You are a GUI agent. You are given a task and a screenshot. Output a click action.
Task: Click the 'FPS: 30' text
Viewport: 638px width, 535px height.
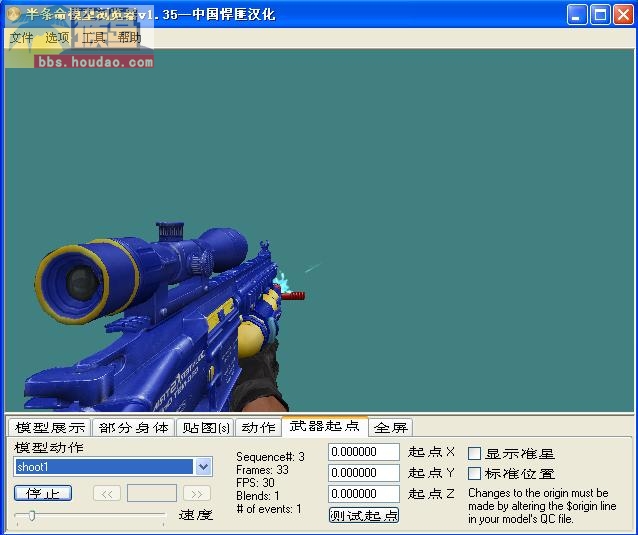pyautogui.click(x=255, y=483)
